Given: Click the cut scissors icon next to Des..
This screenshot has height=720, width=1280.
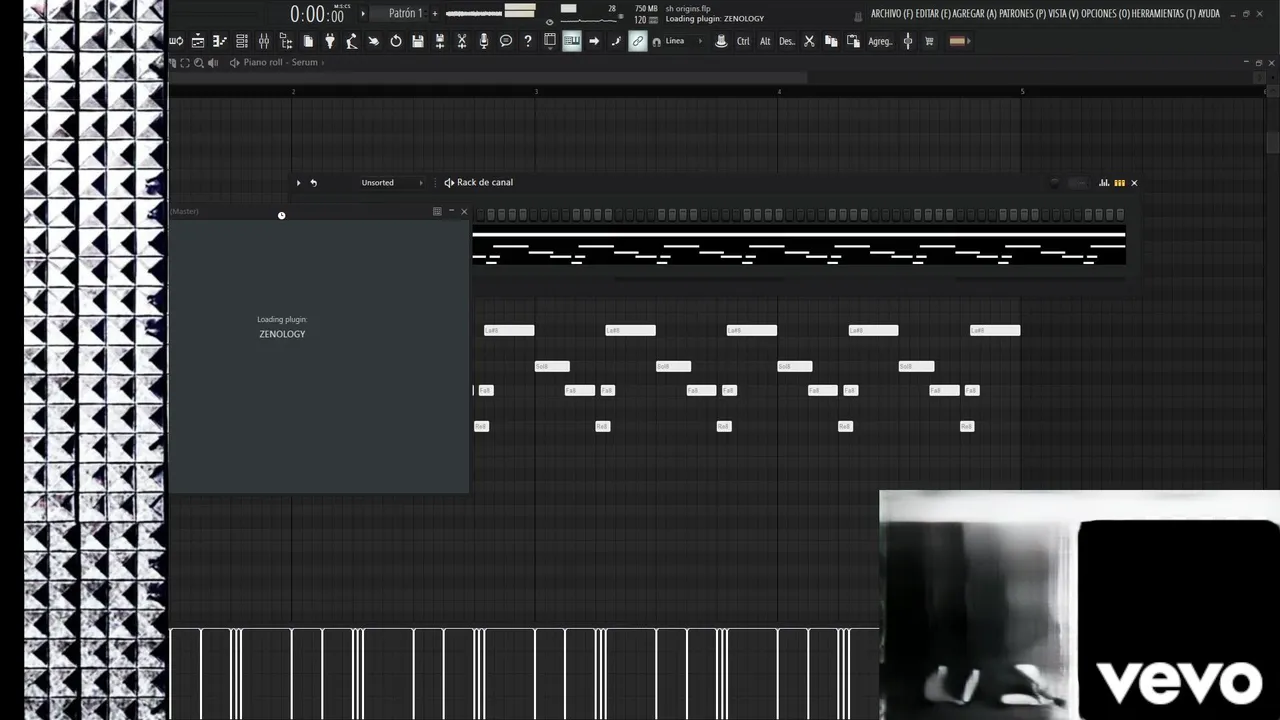Looking at the screenshot, I should [809, 41].
